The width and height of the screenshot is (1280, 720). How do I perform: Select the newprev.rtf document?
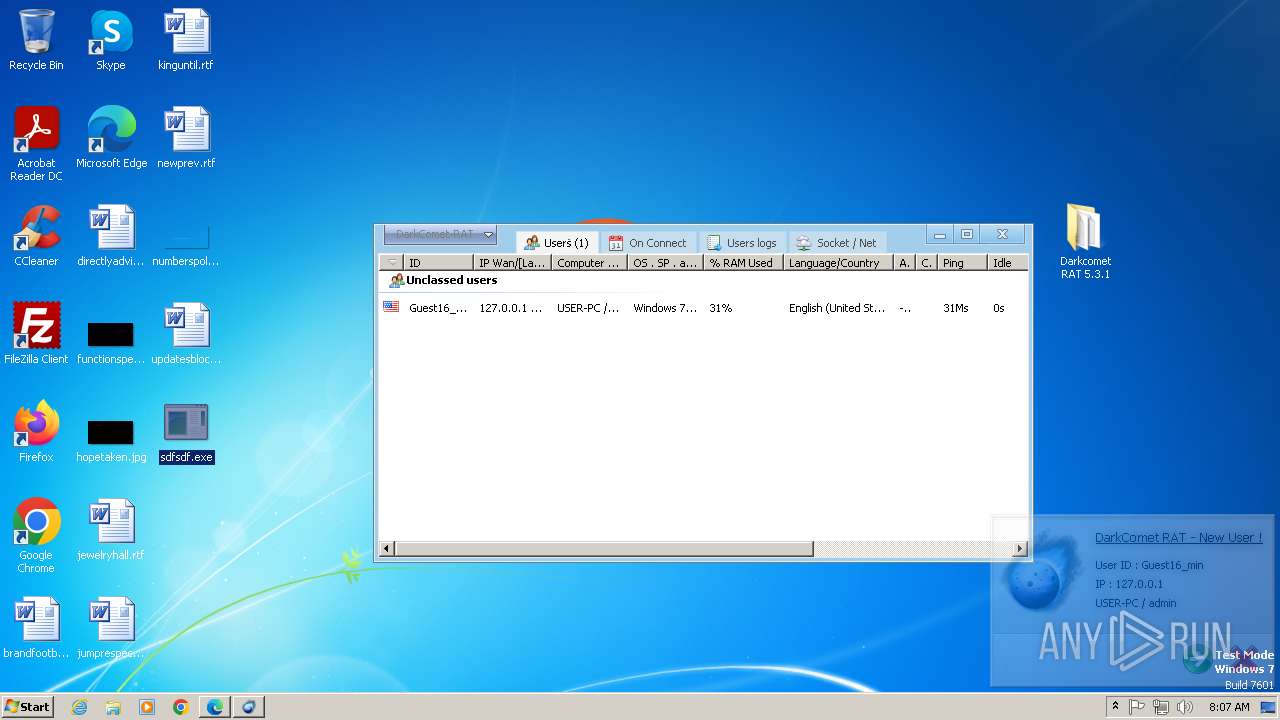tap(186, 138)
